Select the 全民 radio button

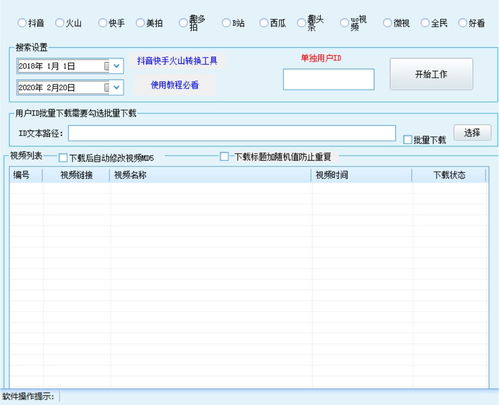click(x=425, y=23)
